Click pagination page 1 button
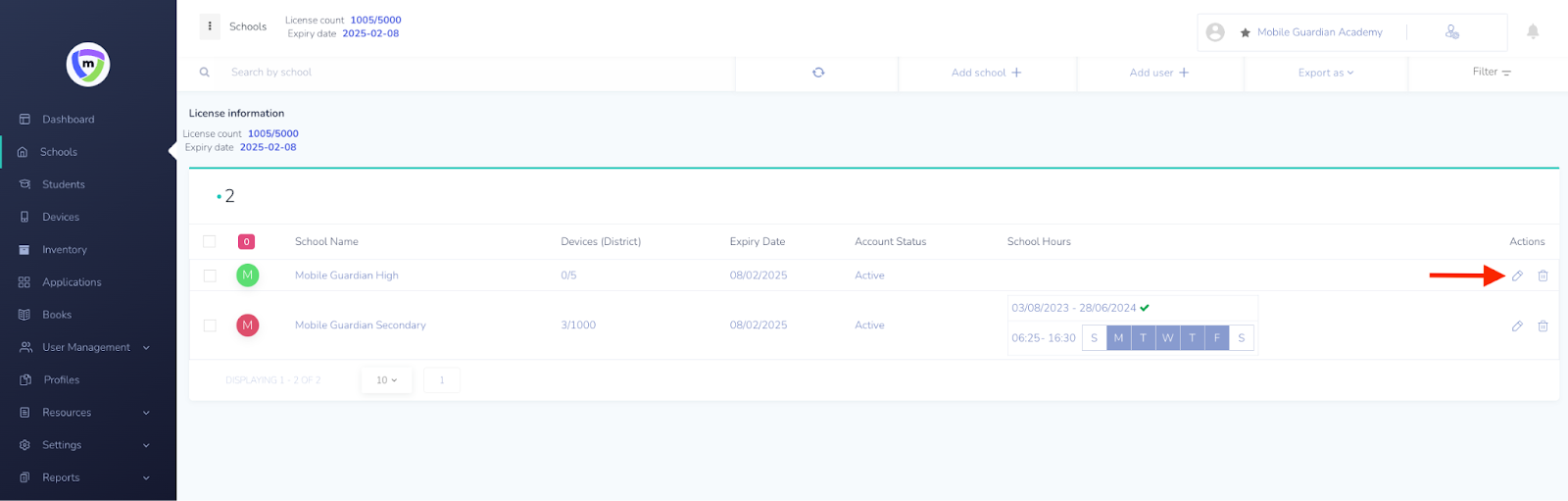 click(x=442, y=380)
